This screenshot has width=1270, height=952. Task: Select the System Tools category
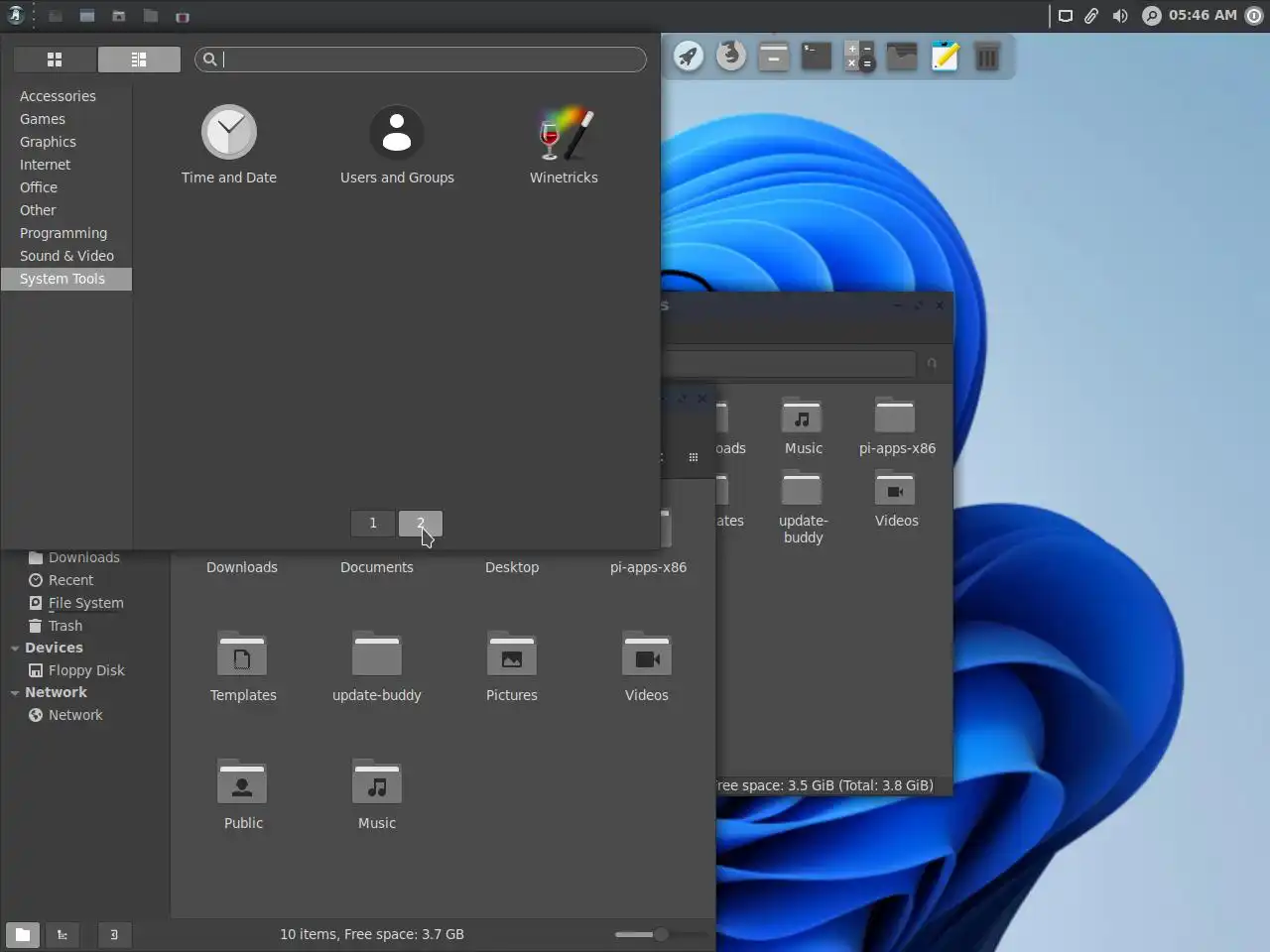(66, 279)
